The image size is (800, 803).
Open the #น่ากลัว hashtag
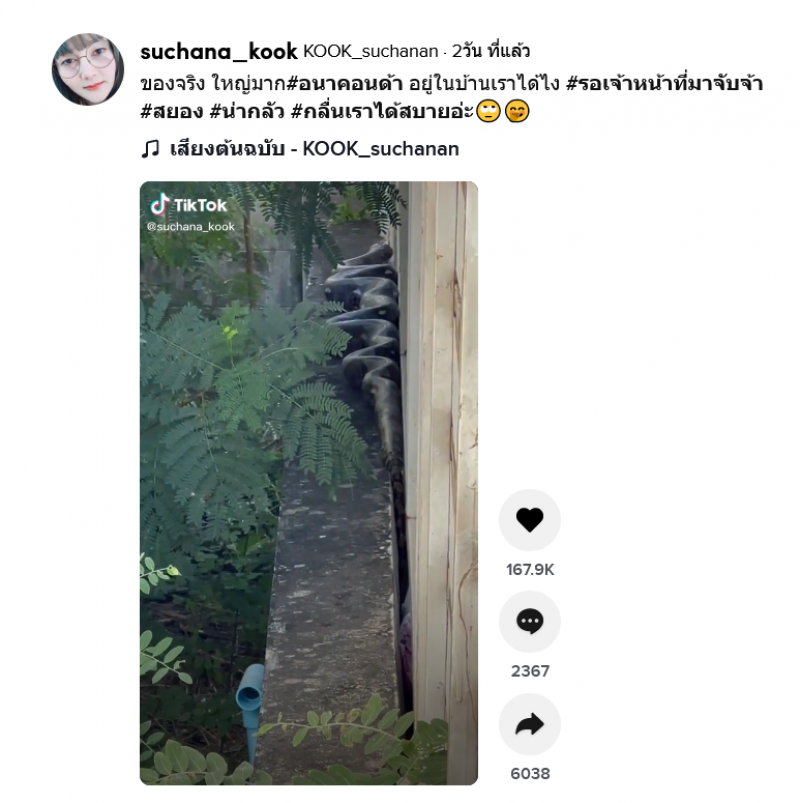point(247,111)
